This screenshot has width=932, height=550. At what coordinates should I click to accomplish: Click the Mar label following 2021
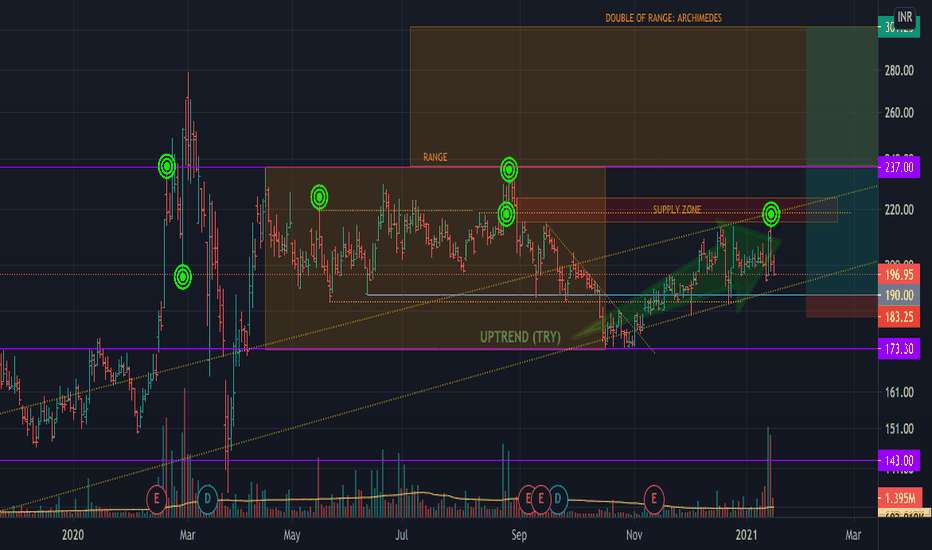click(853, 535)
